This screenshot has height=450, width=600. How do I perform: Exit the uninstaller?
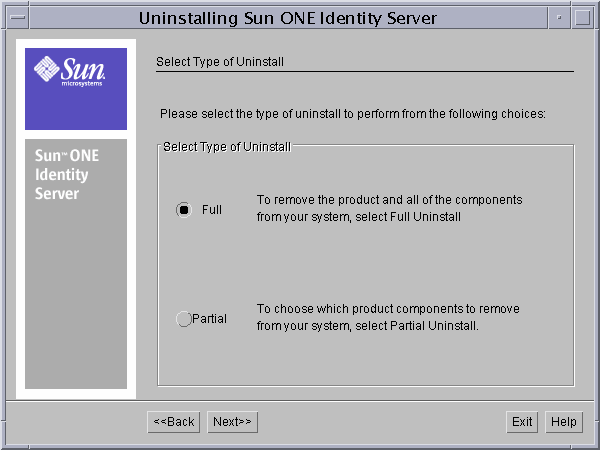pyautogui.click(x=522, y=422)
